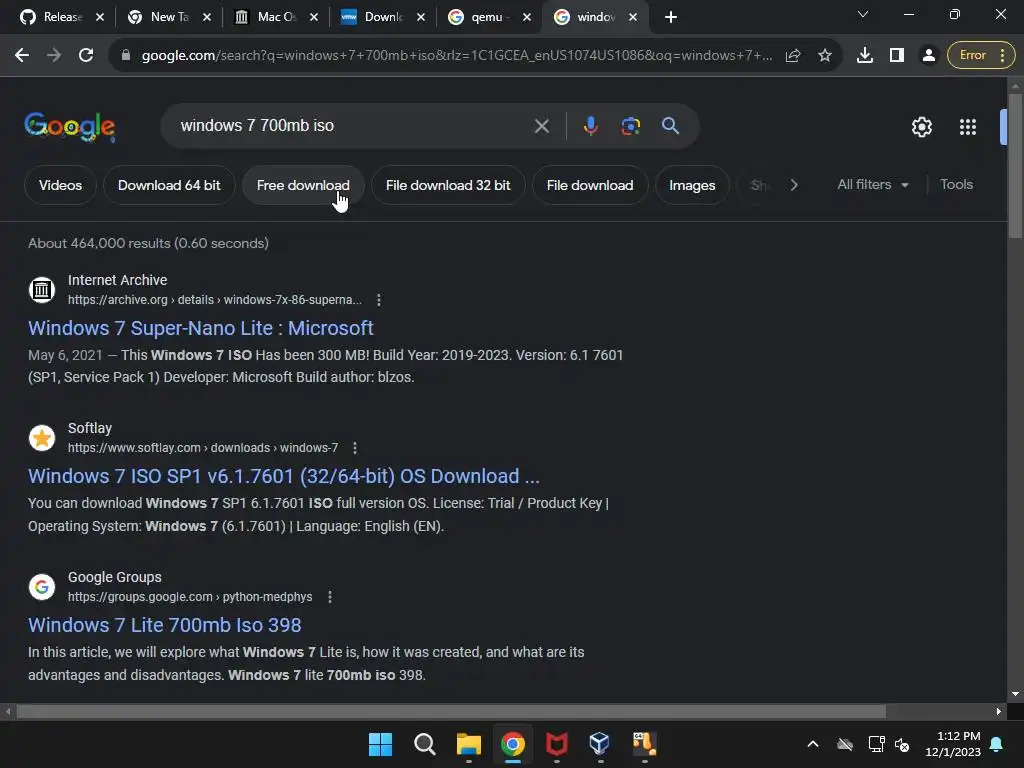Click the muted volume tray icon
Viewport: 1024px width, 768px height.
903,744
